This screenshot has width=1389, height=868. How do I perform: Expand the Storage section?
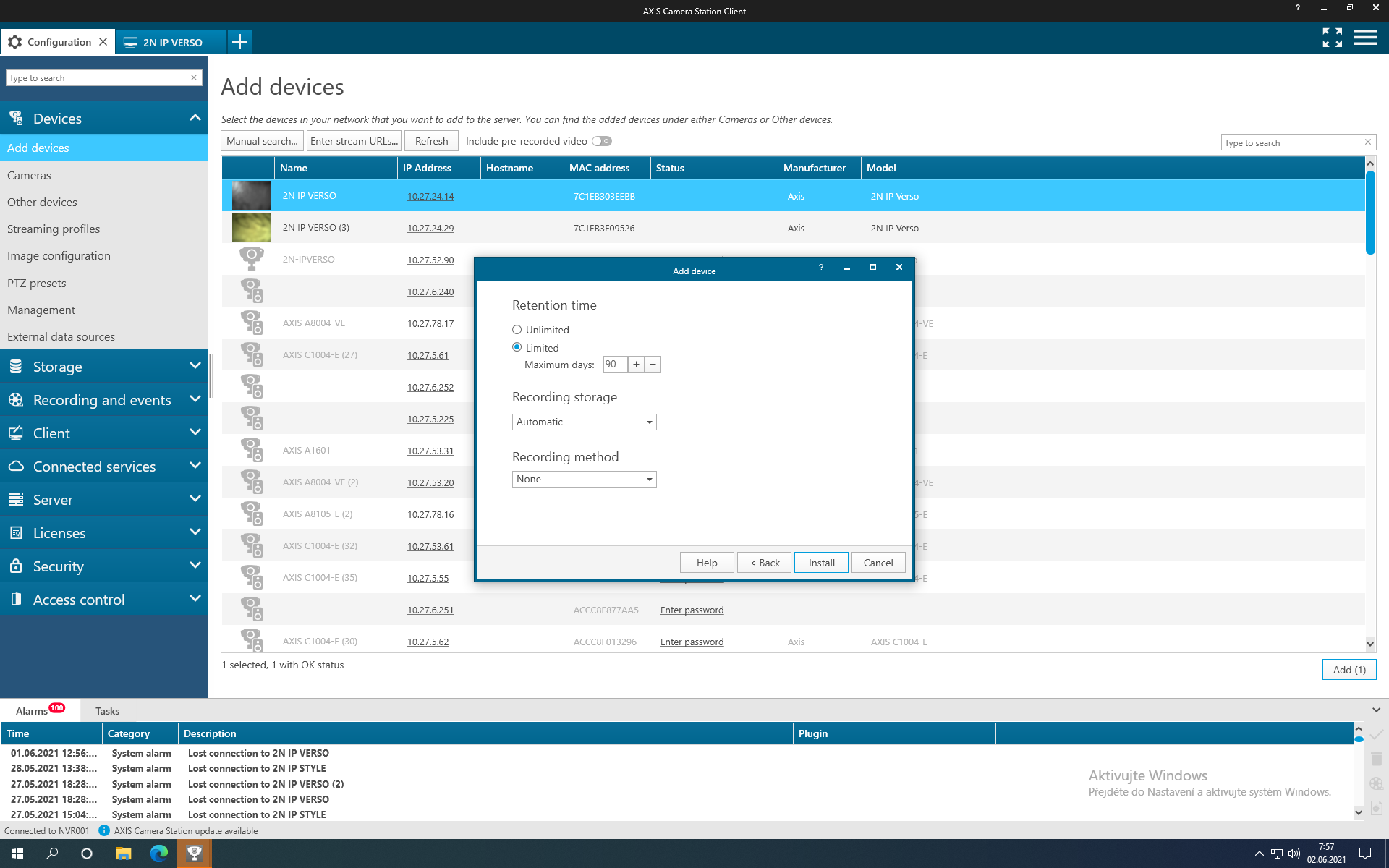tap(195, 366)
